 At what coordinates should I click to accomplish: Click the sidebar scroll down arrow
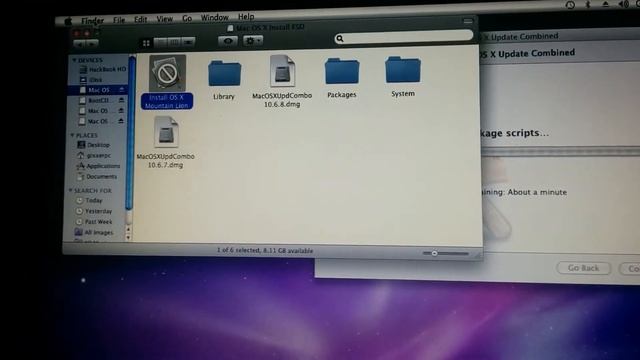pyautogui.click(x=128, y=238)
